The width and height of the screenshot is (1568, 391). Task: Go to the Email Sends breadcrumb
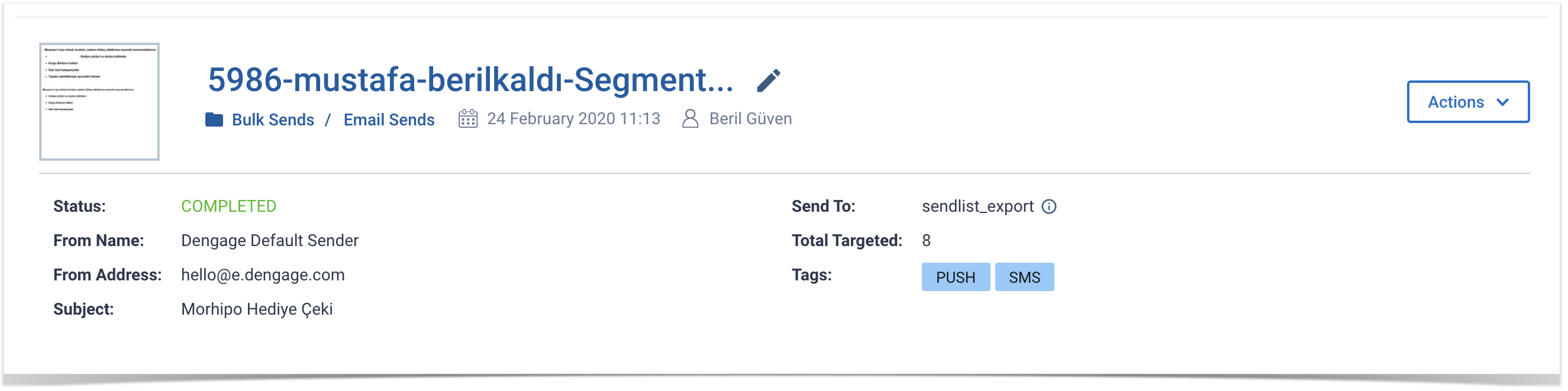pos(389,120)
